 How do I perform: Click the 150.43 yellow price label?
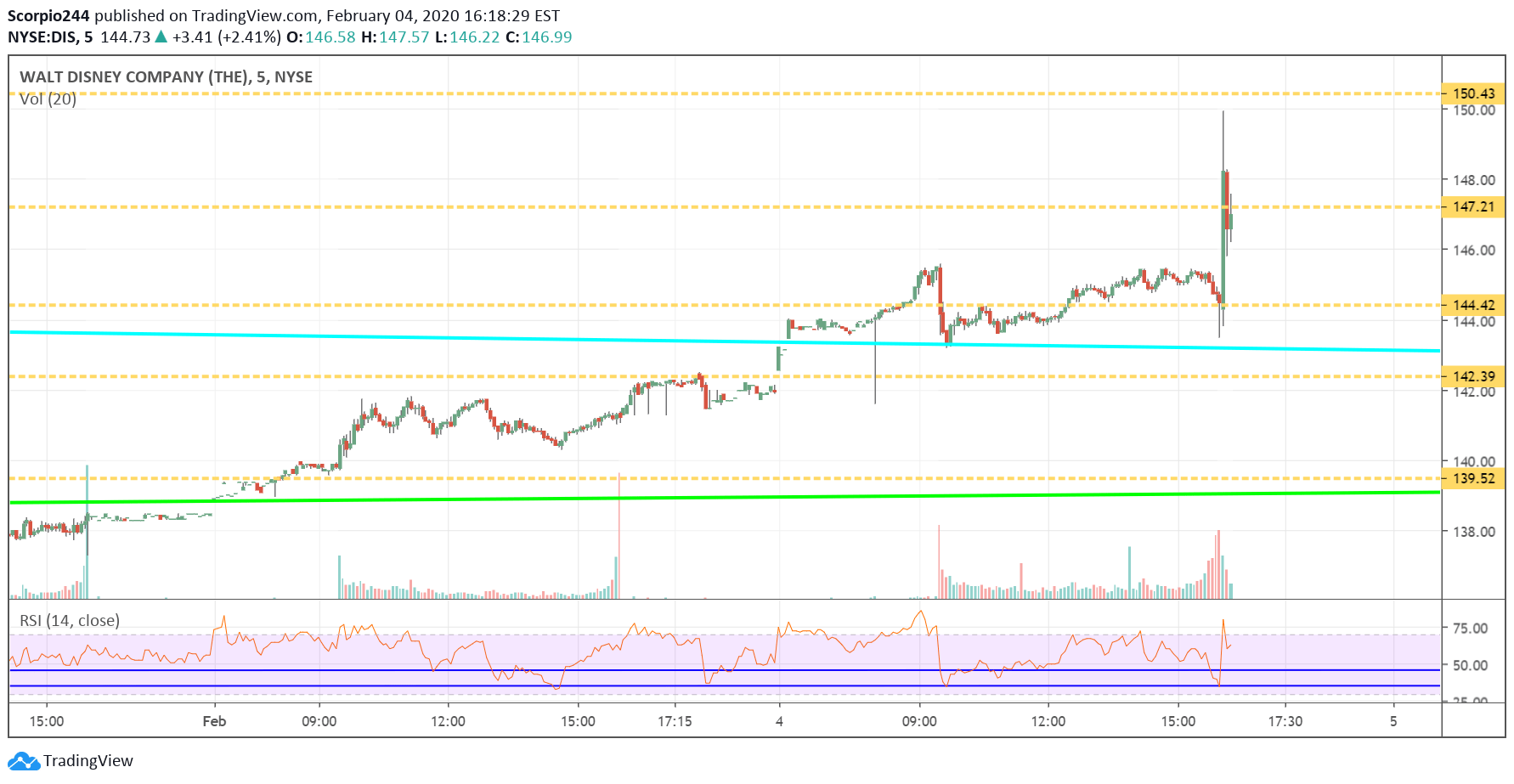click(x=1474, y=93)
